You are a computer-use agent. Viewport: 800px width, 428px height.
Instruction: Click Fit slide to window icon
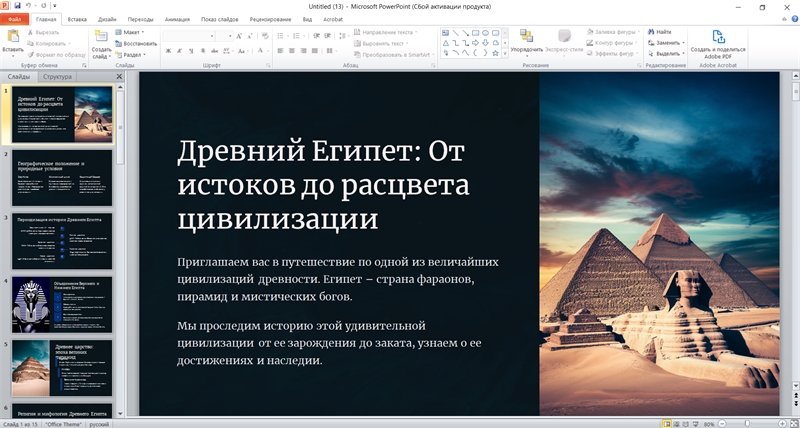[794, 424]
